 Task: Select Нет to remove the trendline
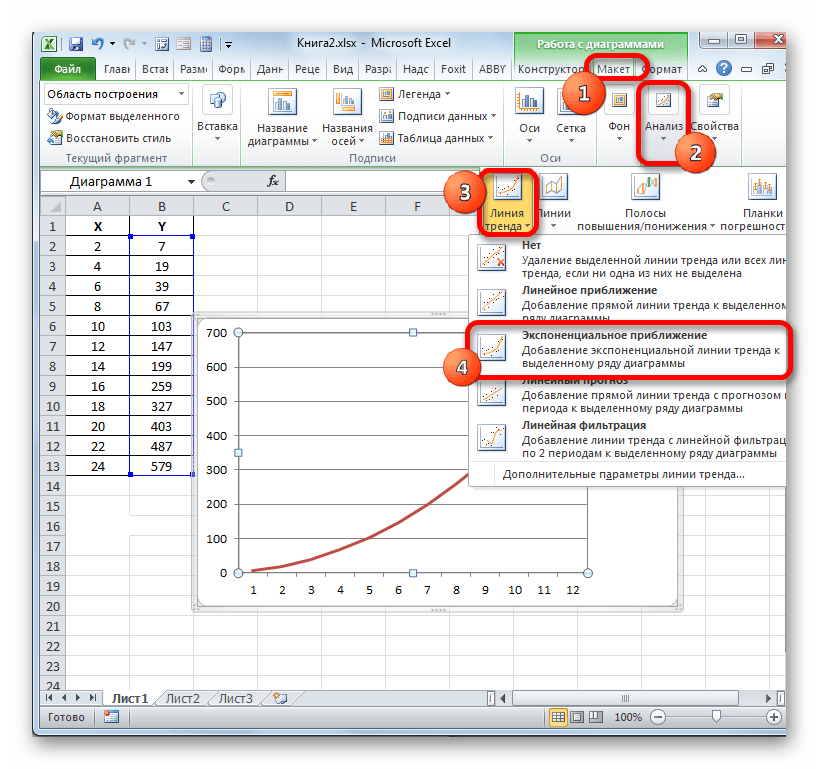pos(627,259)
